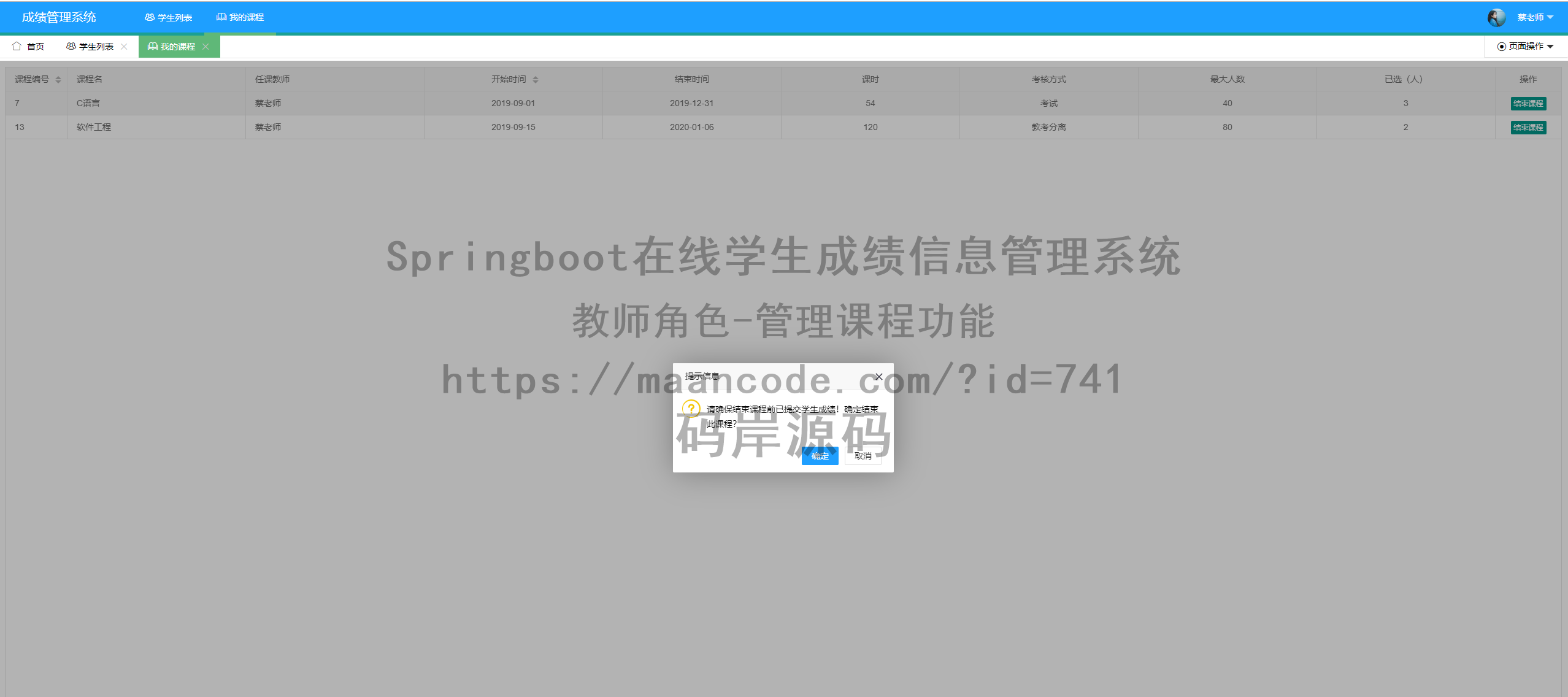
Task: Click the 取消 cancel button in dialog
Action: coord(863,456)
